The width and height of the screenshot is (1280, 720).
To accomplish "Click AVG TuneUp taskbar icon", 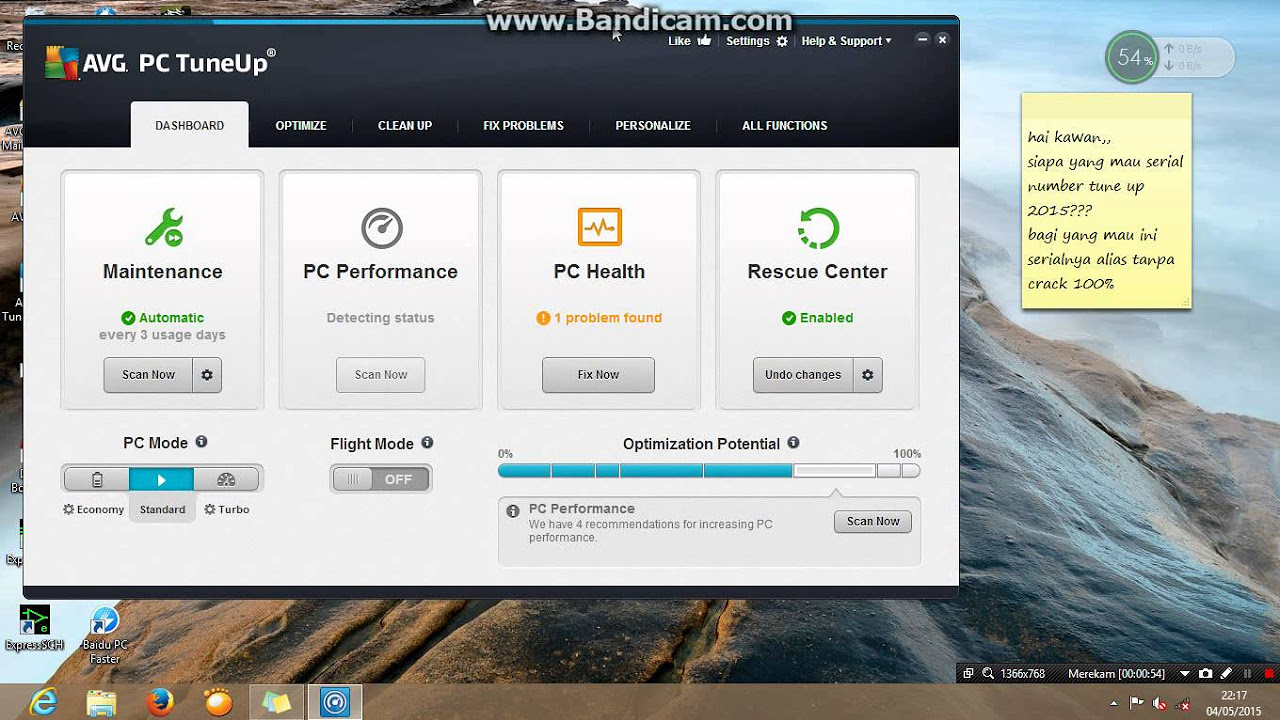I will [334, 703].
